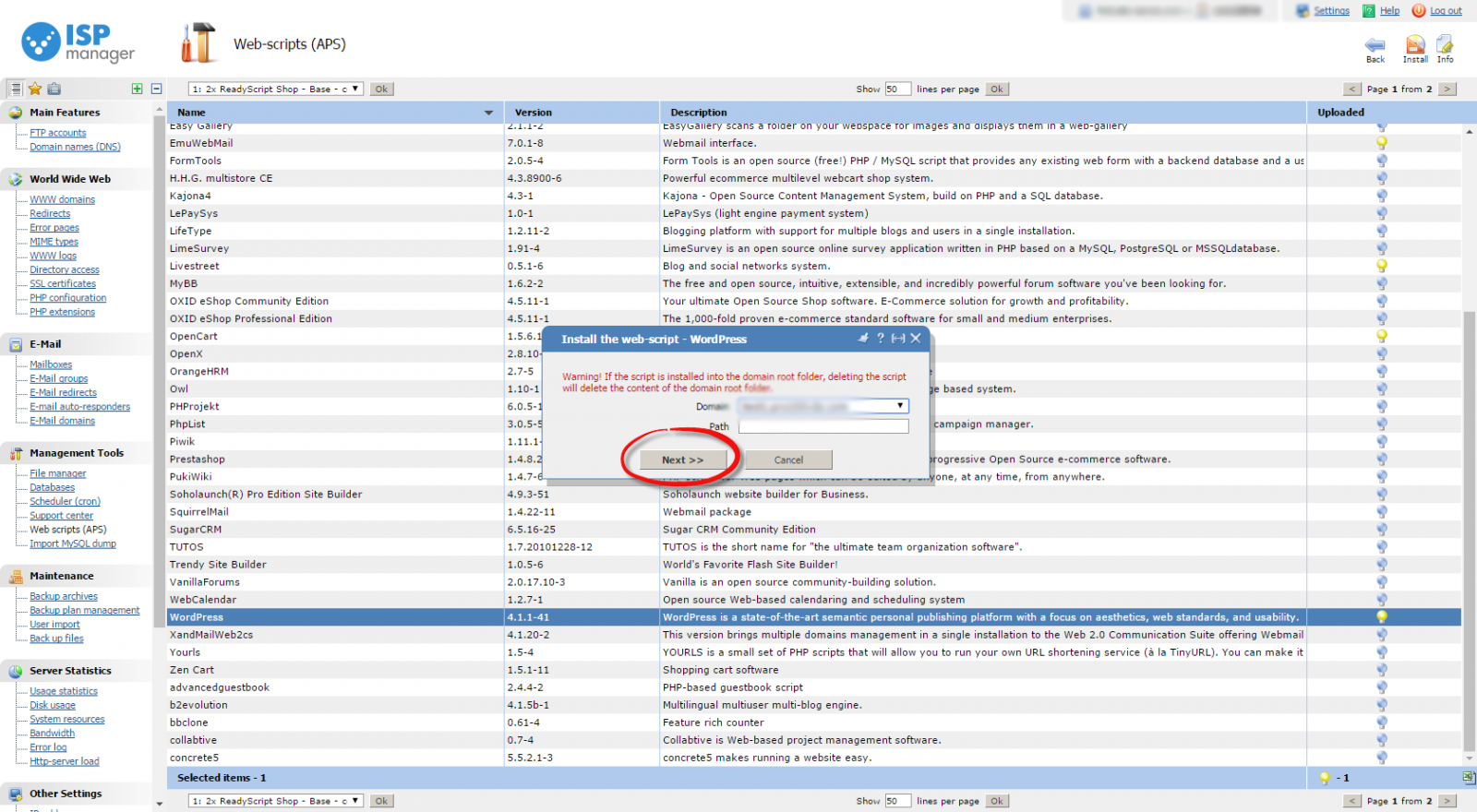Click the Log out power icon
1477x812 pixels.
(x=1419, y=11)
